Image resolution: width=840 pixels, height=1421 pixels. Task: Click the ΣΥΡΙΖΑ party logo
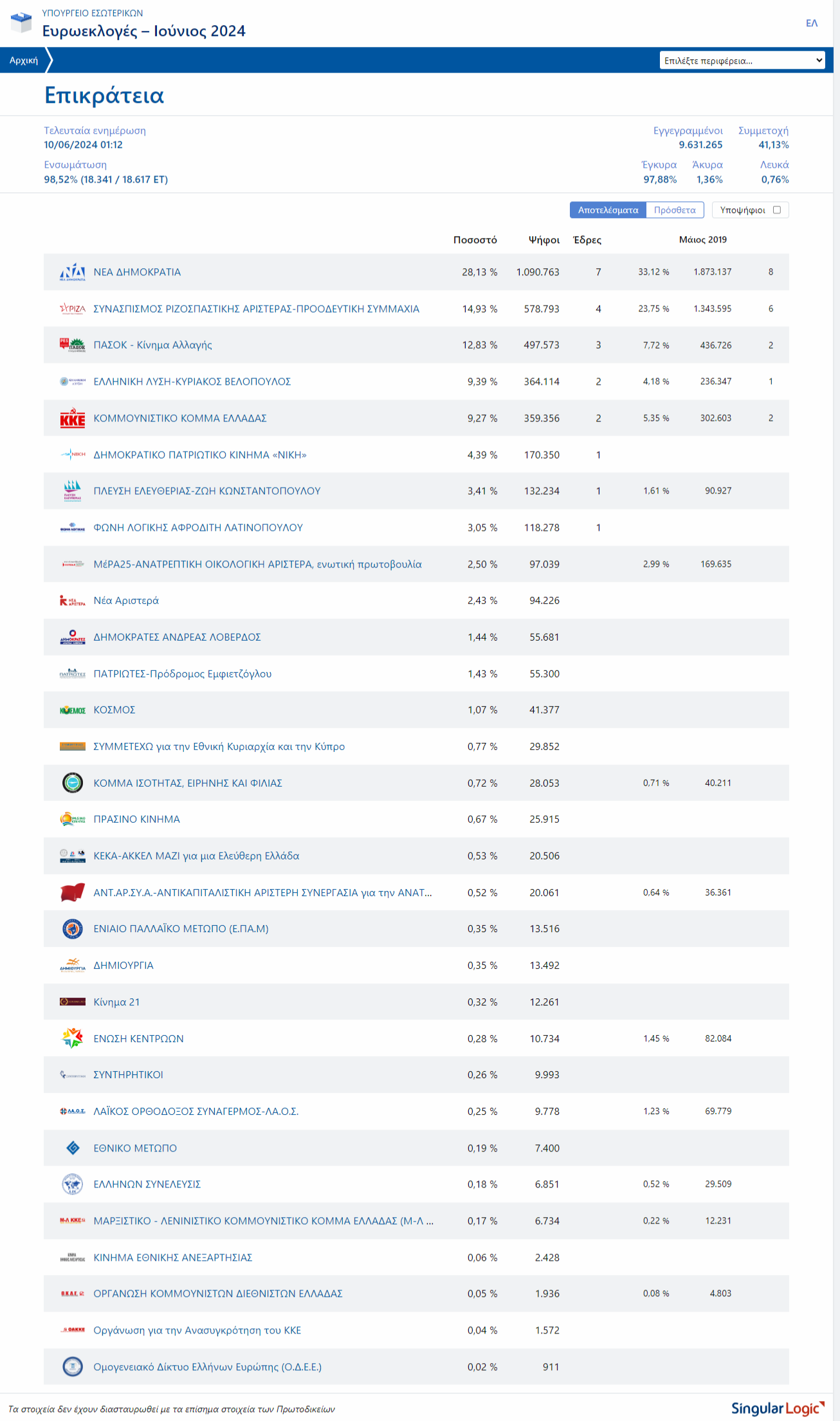pyautogui.click(x=73, y=309)
